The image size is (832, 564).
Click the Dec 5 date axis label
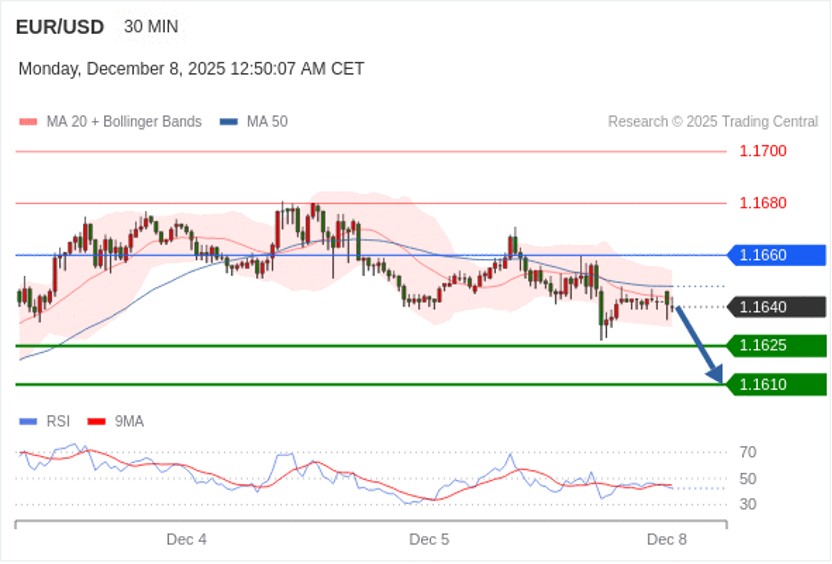click(x=429, y=540)
